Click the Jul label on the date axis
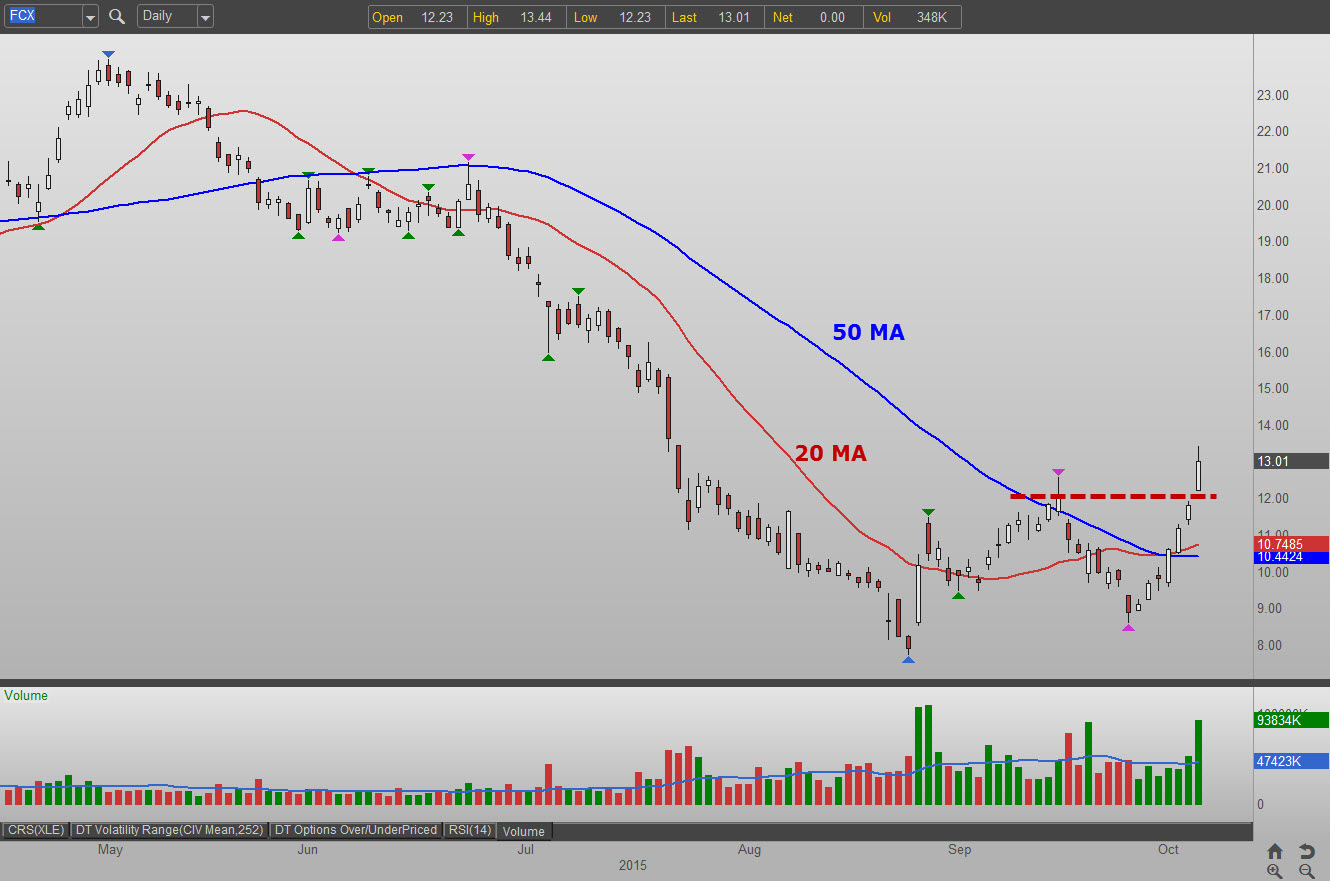This screenshot has width=1330, height=881. coord(524,850)
